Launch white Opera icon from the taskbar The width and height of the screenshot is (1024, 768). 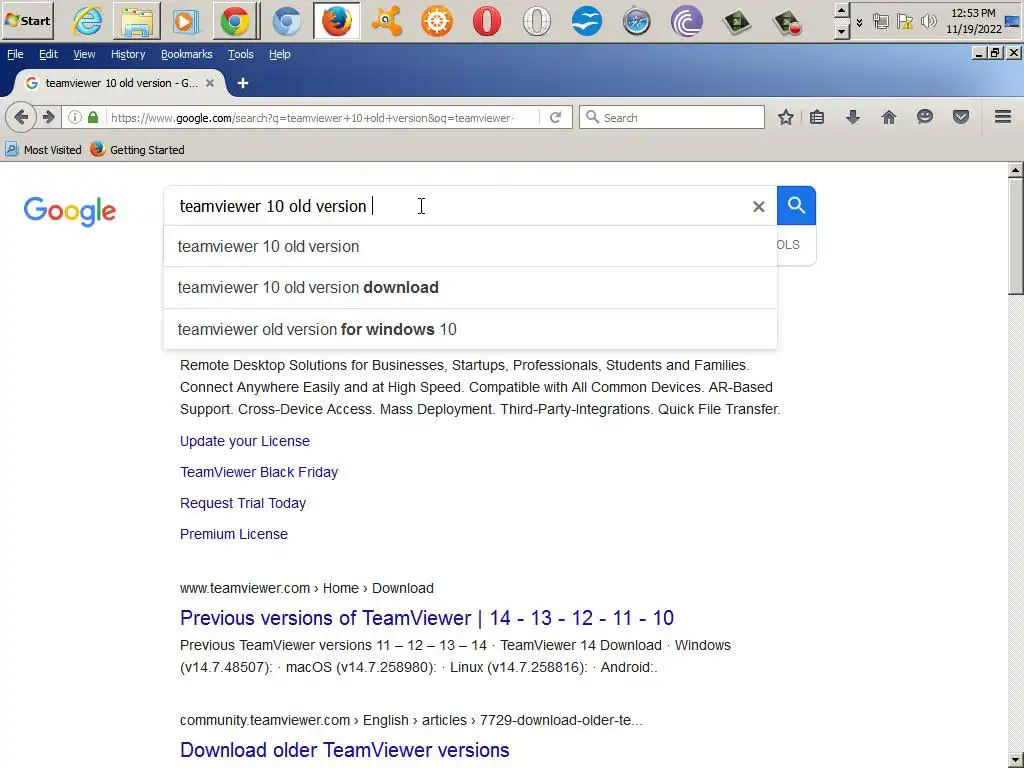536,21
